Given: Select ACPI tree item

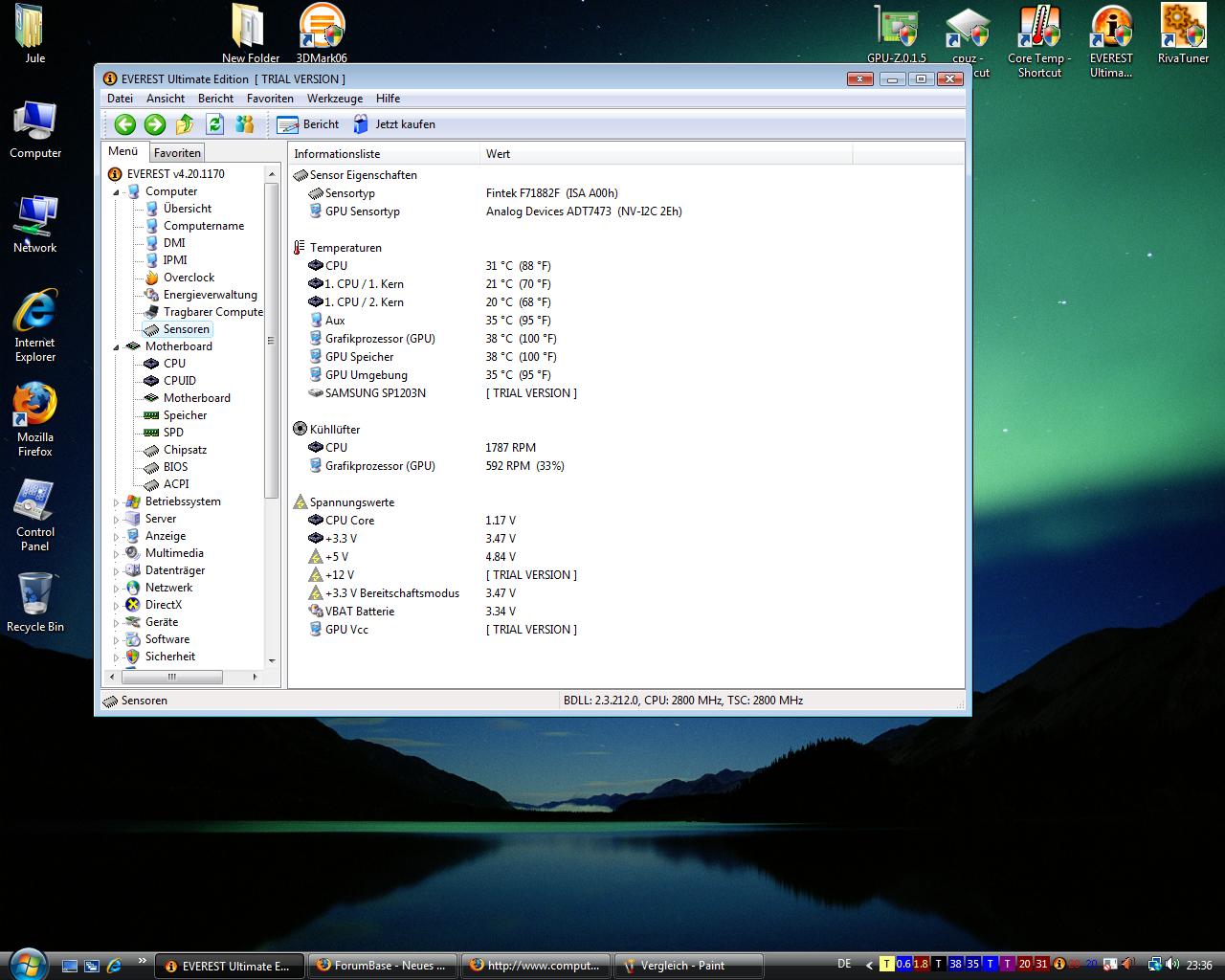Looking at the screenshot, I should [x=176, y=484].
